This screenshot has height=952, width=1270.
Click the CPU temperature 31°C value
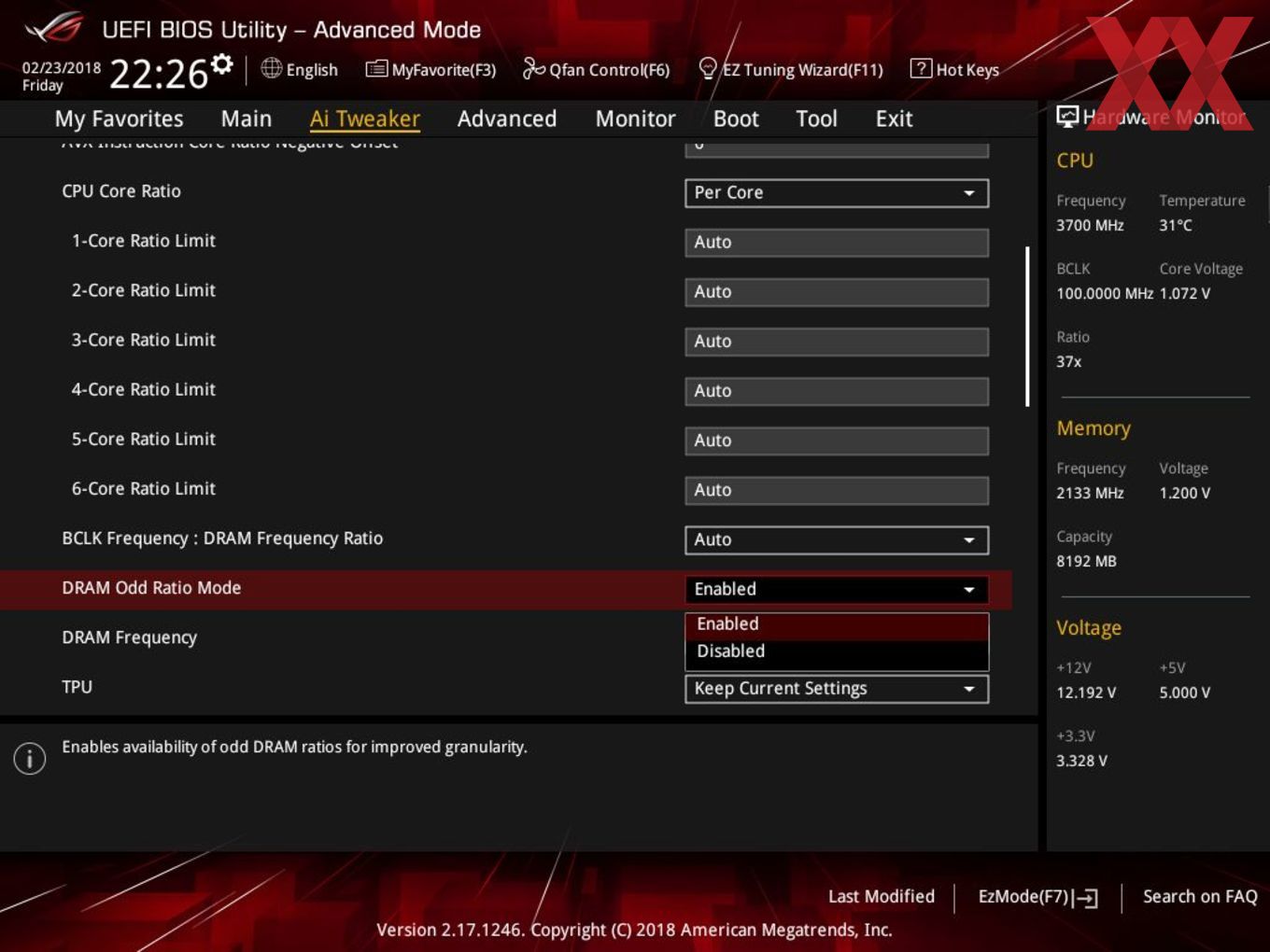pyautogui.click(x=1176, y=226)
